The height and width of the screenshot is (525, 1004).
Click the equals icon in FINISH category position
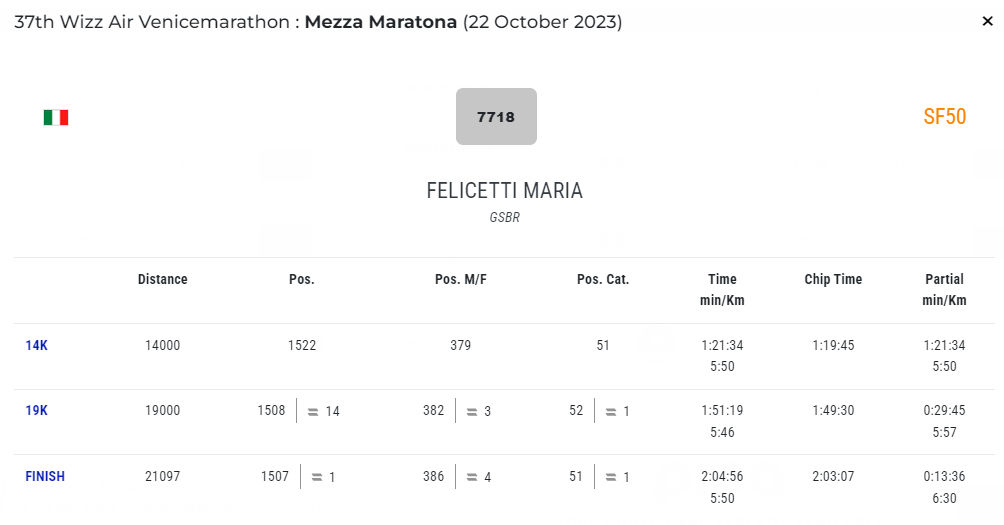point(611,477)
